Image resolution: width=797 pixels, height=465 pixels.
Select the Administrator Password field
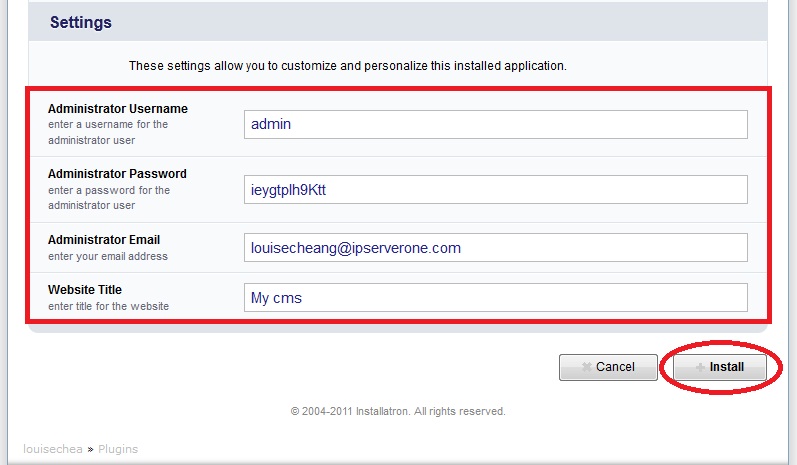496,190
